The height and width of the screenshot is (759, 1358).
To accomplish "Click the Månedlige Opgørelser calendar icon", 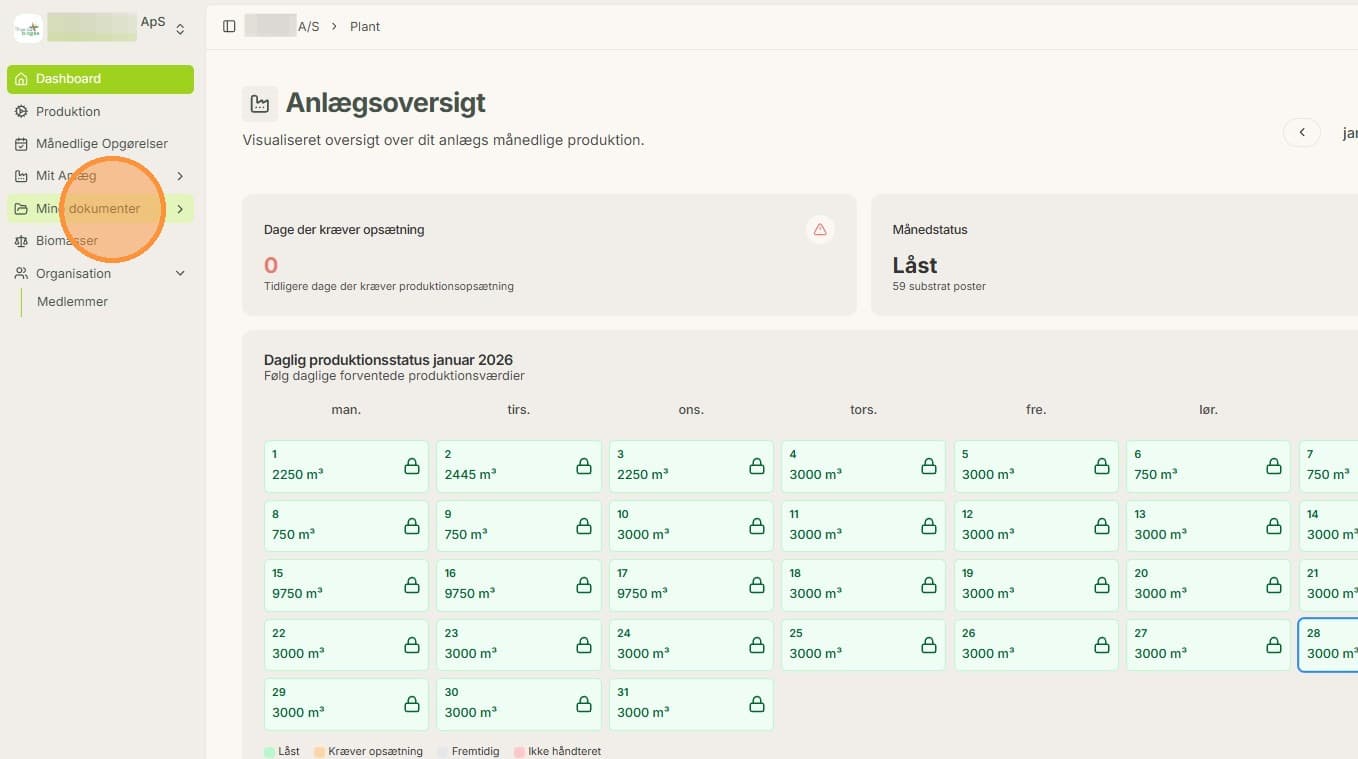I will pos(21,144).
